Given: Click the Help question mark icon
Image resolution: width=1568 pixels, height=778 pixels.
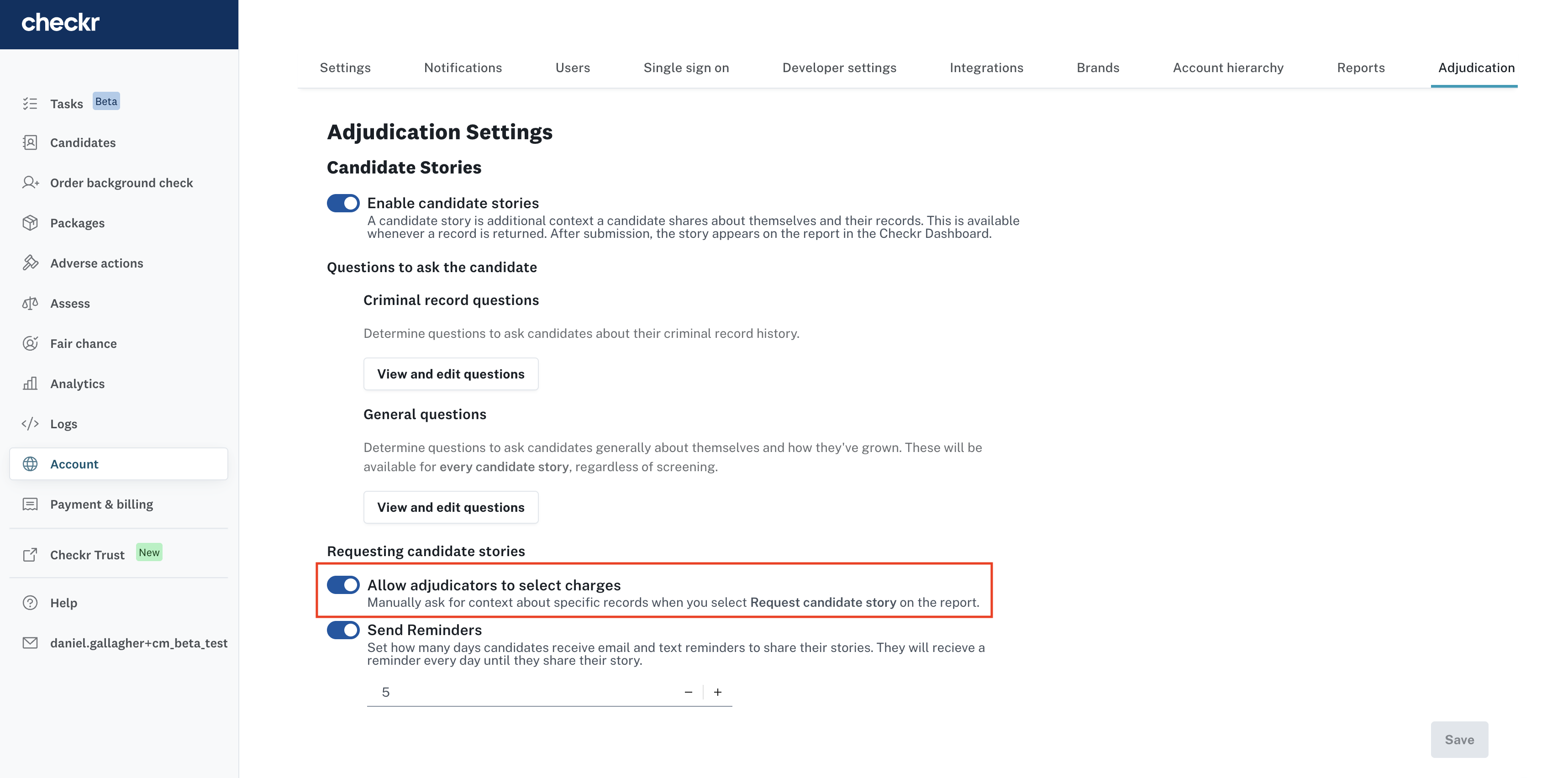Looking at the screenshot, I should [30, 603].
